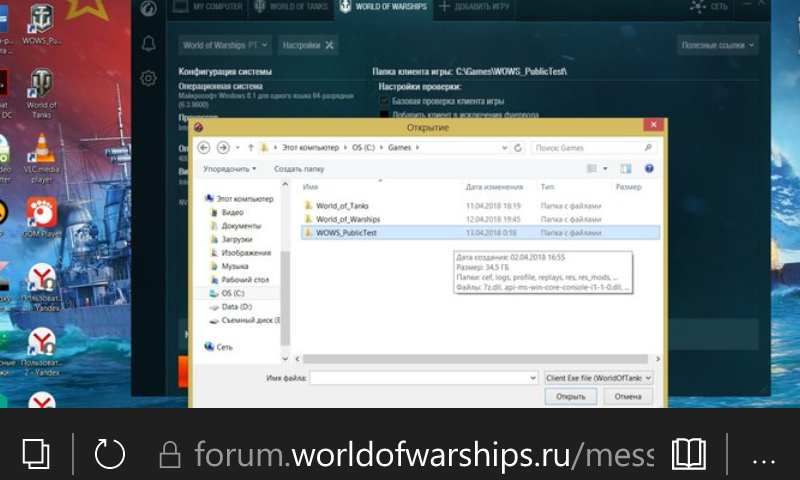Open the Полезные ссылки dropdown
Viewport: 800px width, 480px height.
click(717, 45)
